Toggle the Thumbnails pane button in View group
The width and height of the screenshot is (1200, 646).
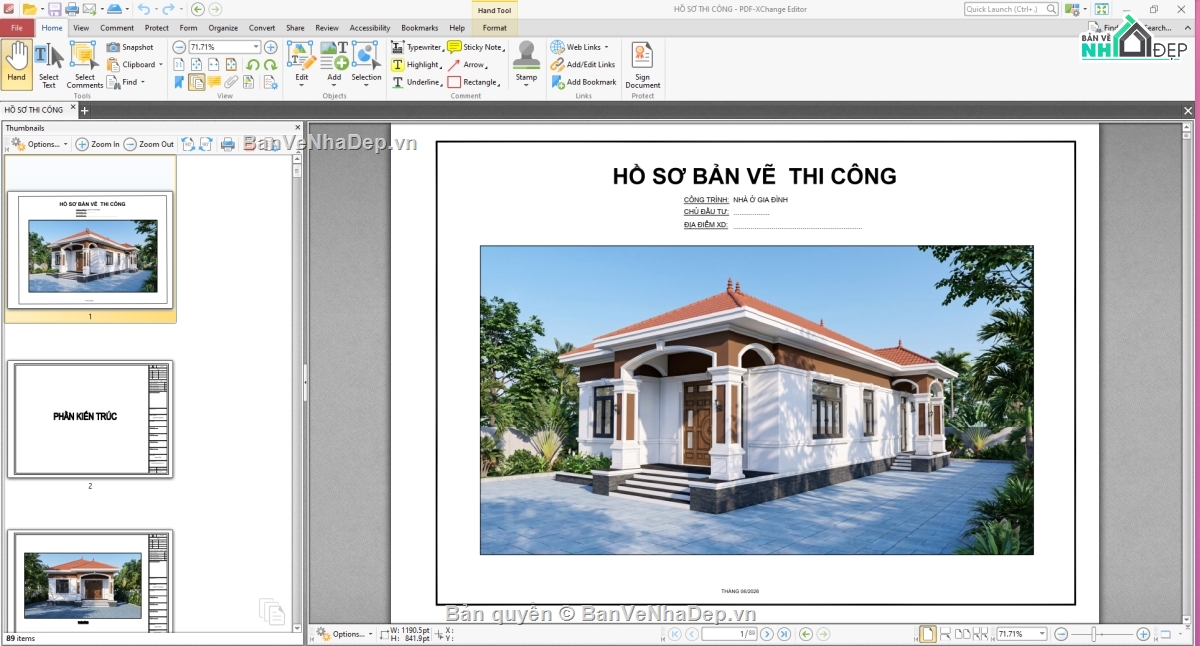point(197,82)
